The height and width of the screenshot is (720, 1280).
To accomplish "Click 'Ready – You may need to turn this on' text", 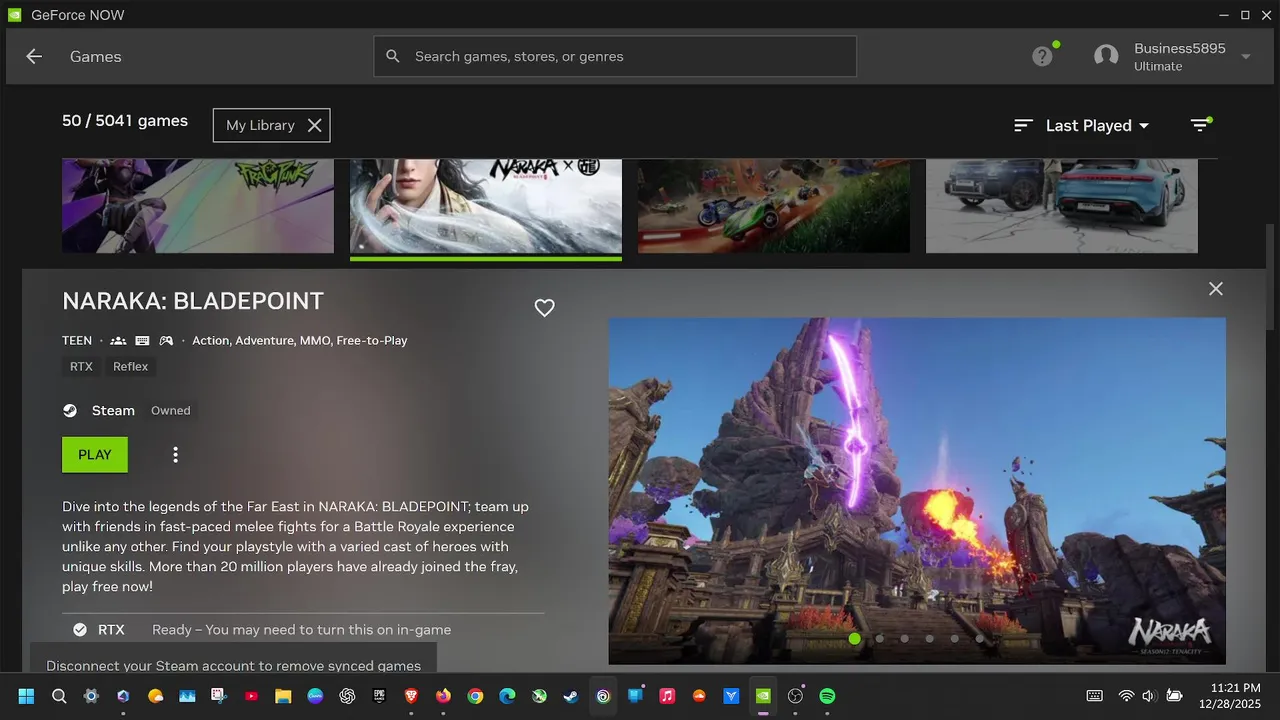I will [301, 629].
